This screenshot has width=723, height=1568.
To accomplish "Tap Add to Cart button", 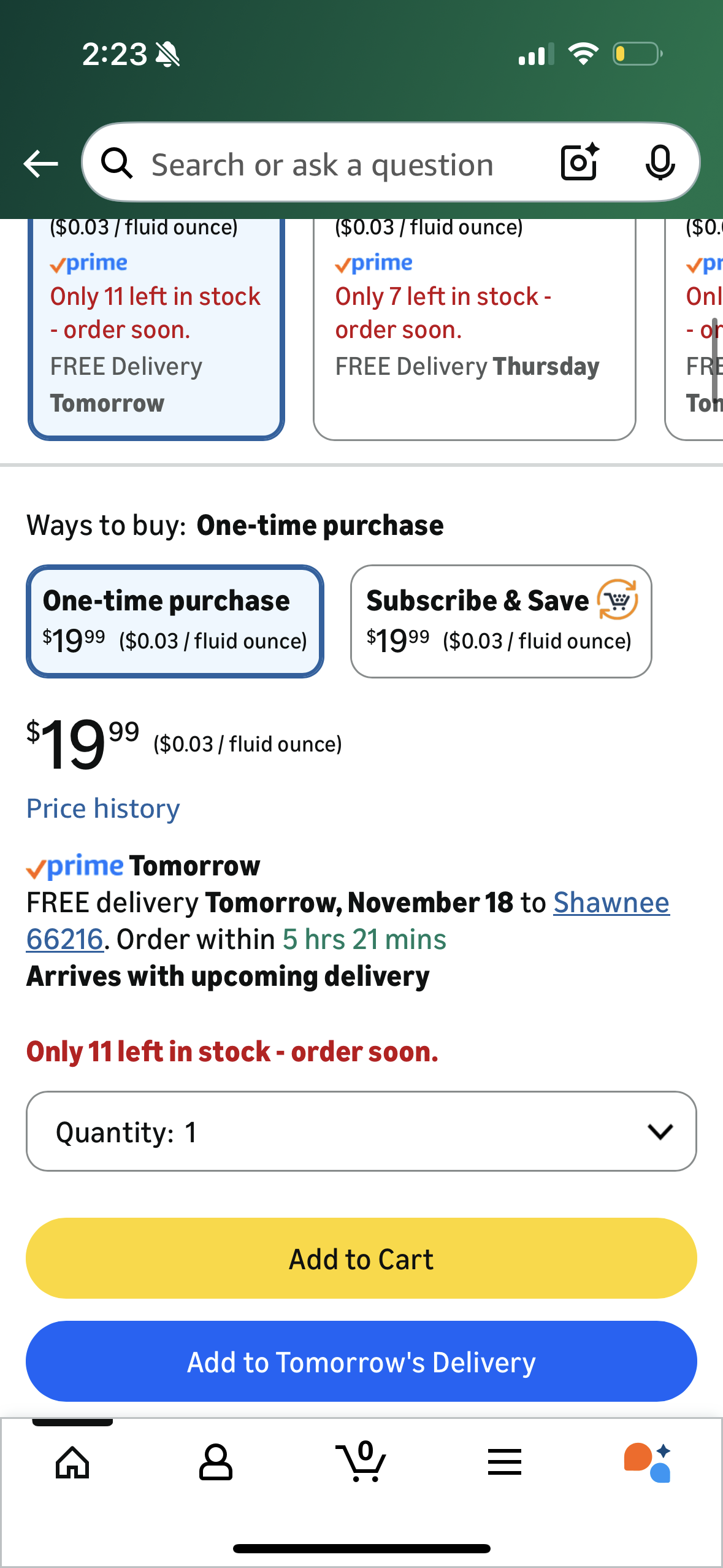I will [x=361, y=1259].
